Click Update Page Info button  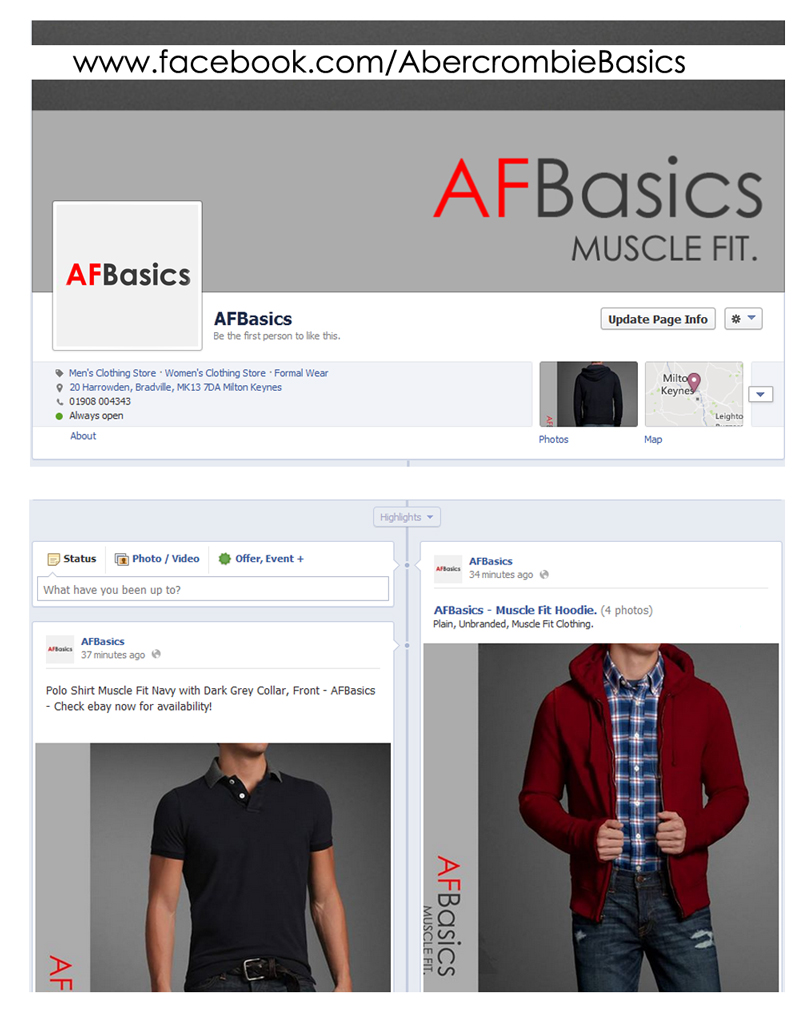658,319
